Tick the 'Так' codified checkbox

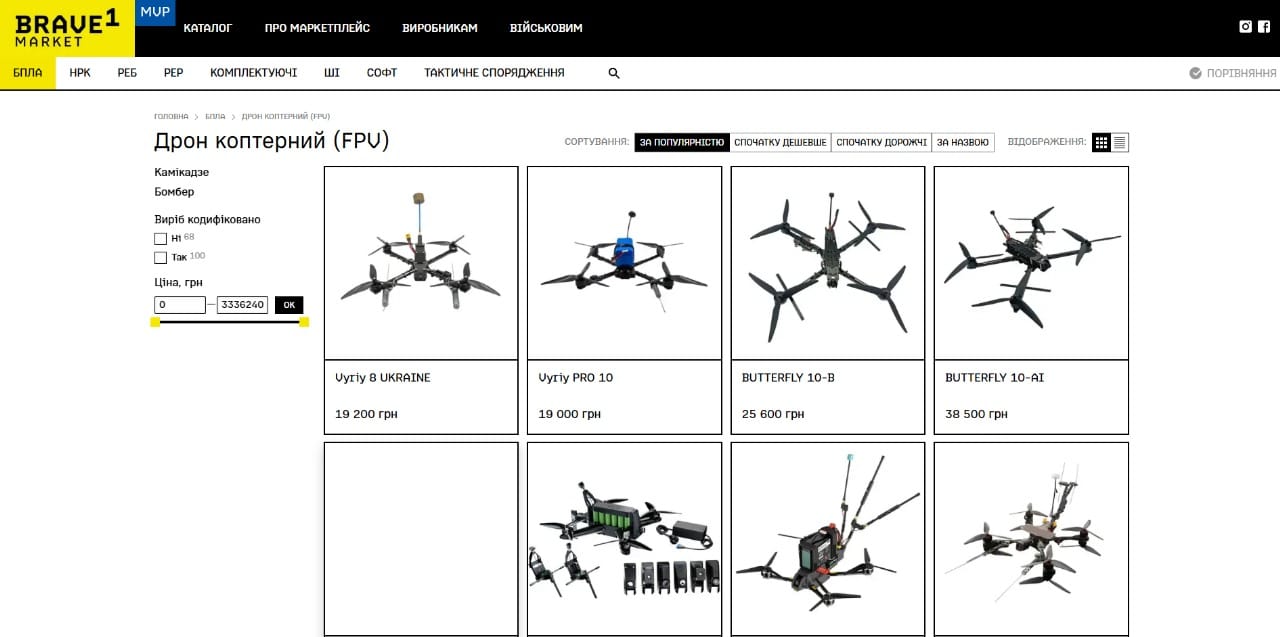pyautogui.click(x=160, y=258)
